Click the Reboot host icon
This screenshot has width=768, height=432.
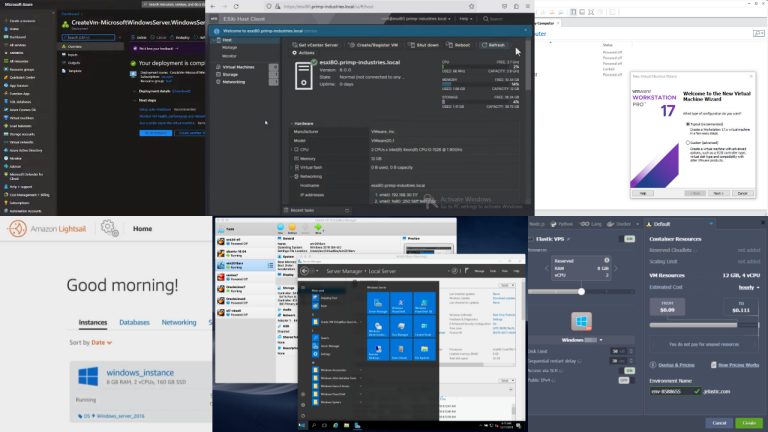coord(450,45)
